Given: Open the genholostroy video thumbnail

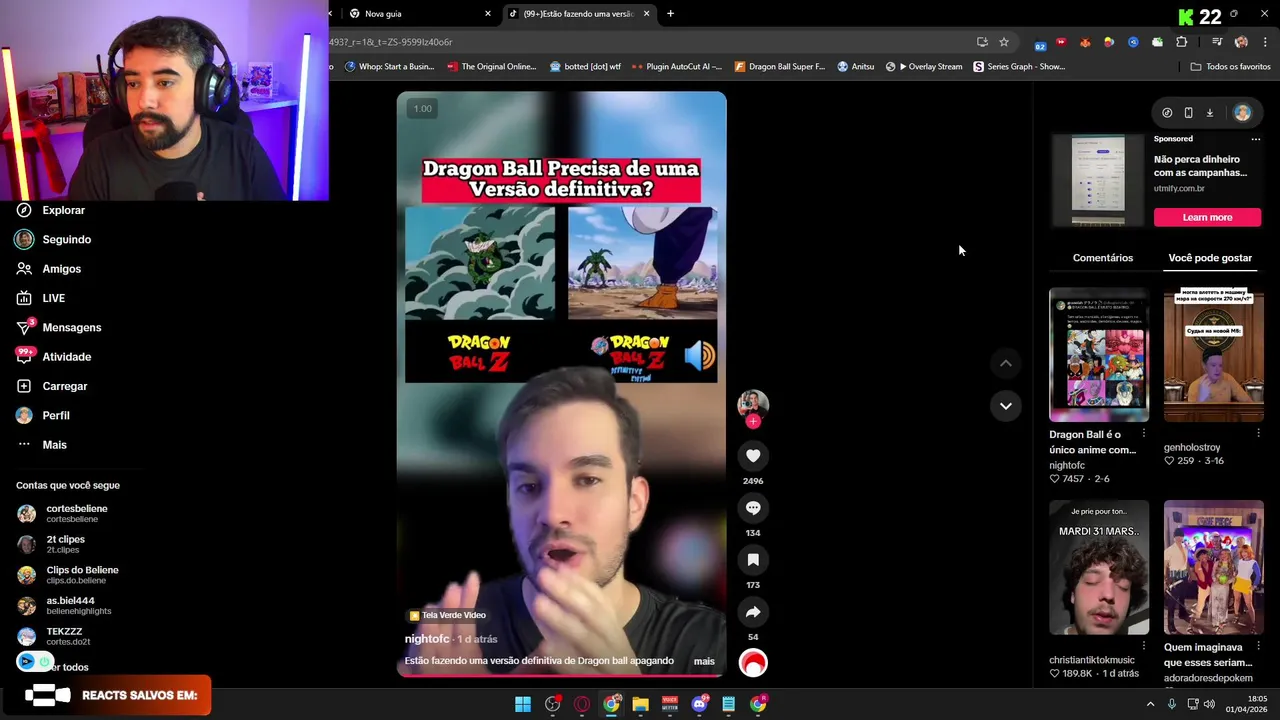Looking at the screenshot, I should tap(1213, 355).
